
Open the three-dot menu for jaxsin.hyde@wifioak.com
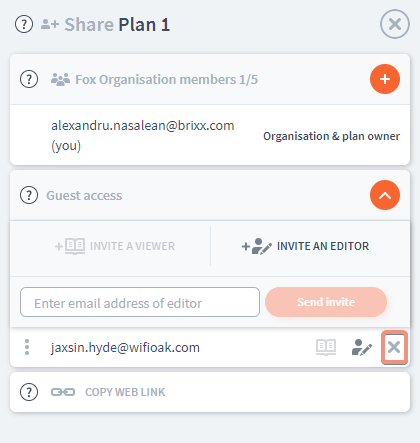click(27, 347)
